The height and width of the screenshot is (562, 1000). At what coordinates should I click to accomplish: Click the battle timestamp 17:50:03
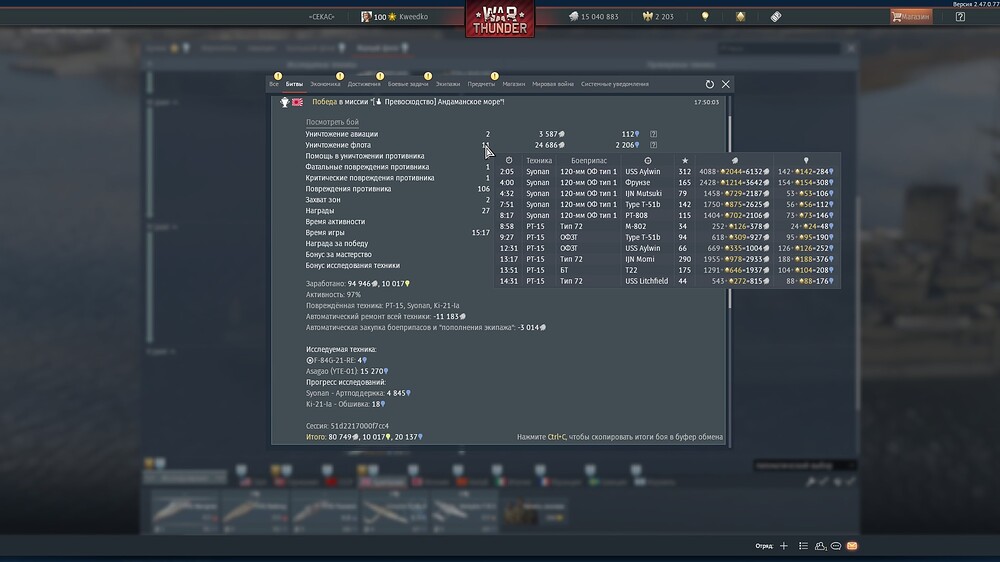coord(706,102)
